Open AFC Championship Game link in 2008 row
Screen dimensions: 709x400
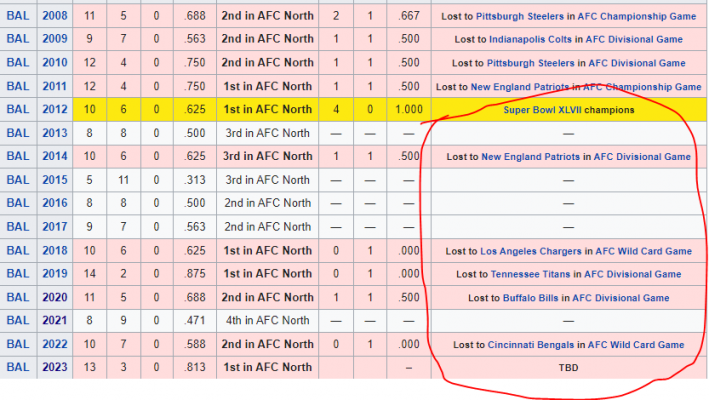pos(637,16)
